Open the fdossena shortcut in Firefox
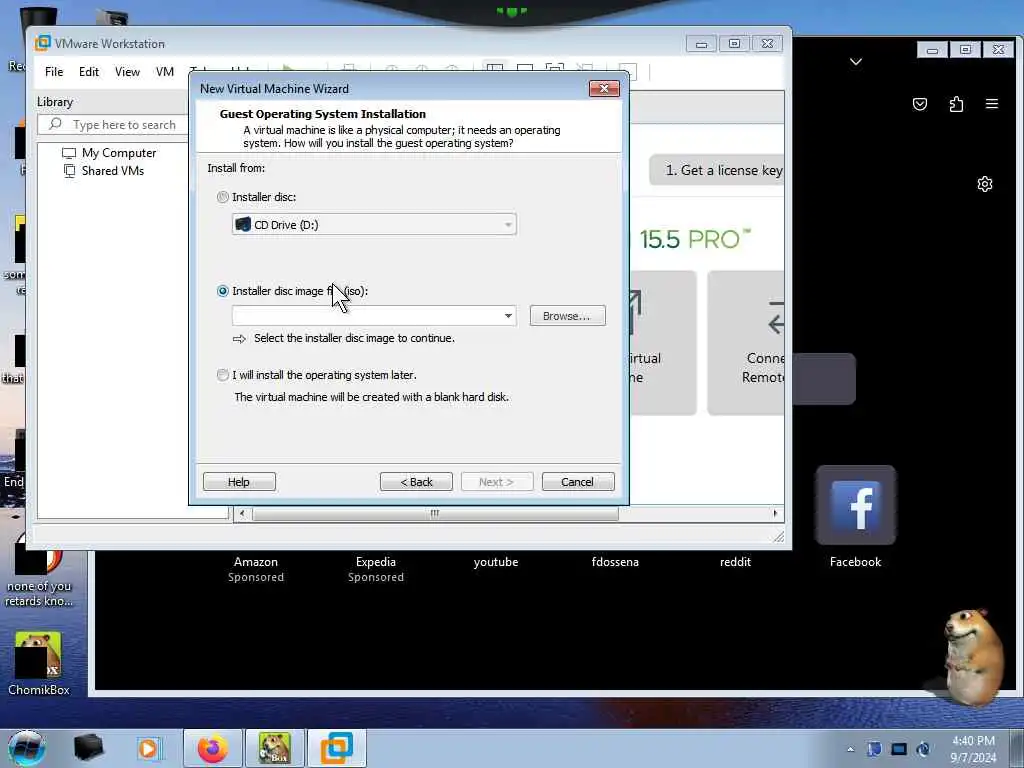1024x768 pixels. 615,562
